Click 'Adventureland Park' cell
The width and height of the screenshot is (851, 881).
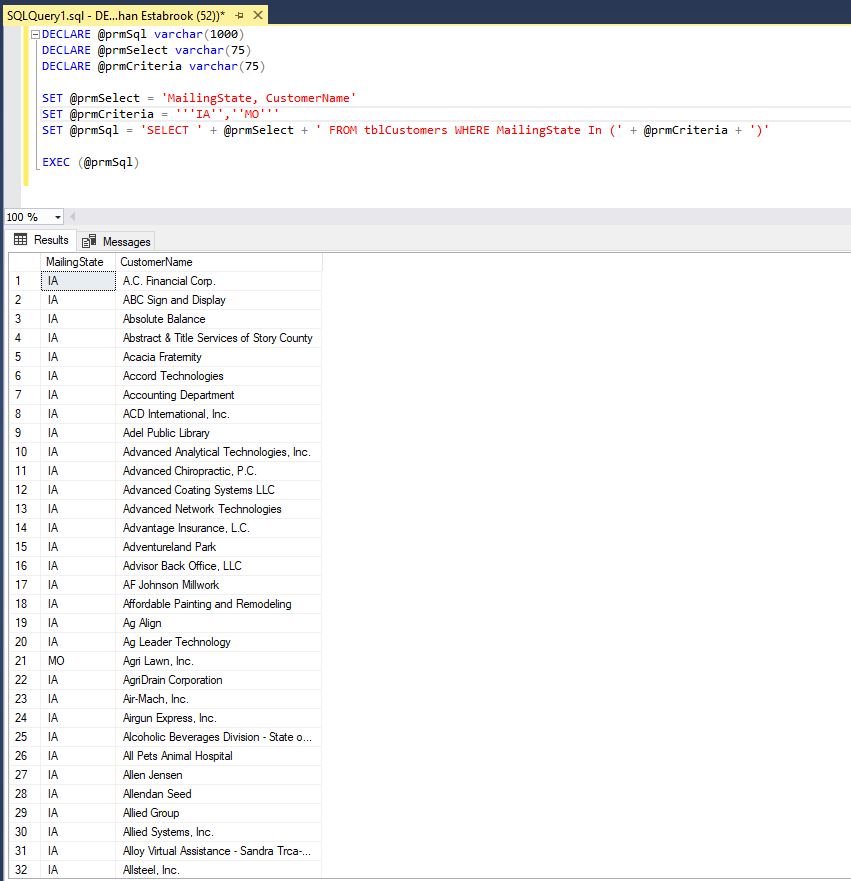219,547
